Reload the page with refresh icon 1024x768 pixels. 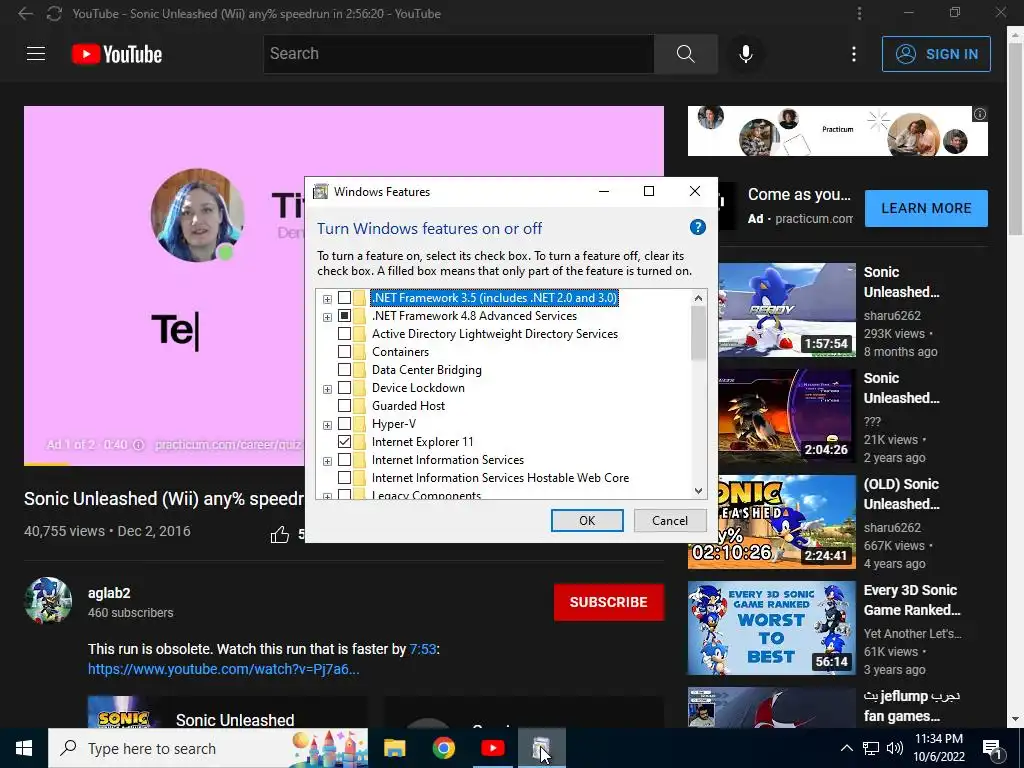click(x=54, y=13)
